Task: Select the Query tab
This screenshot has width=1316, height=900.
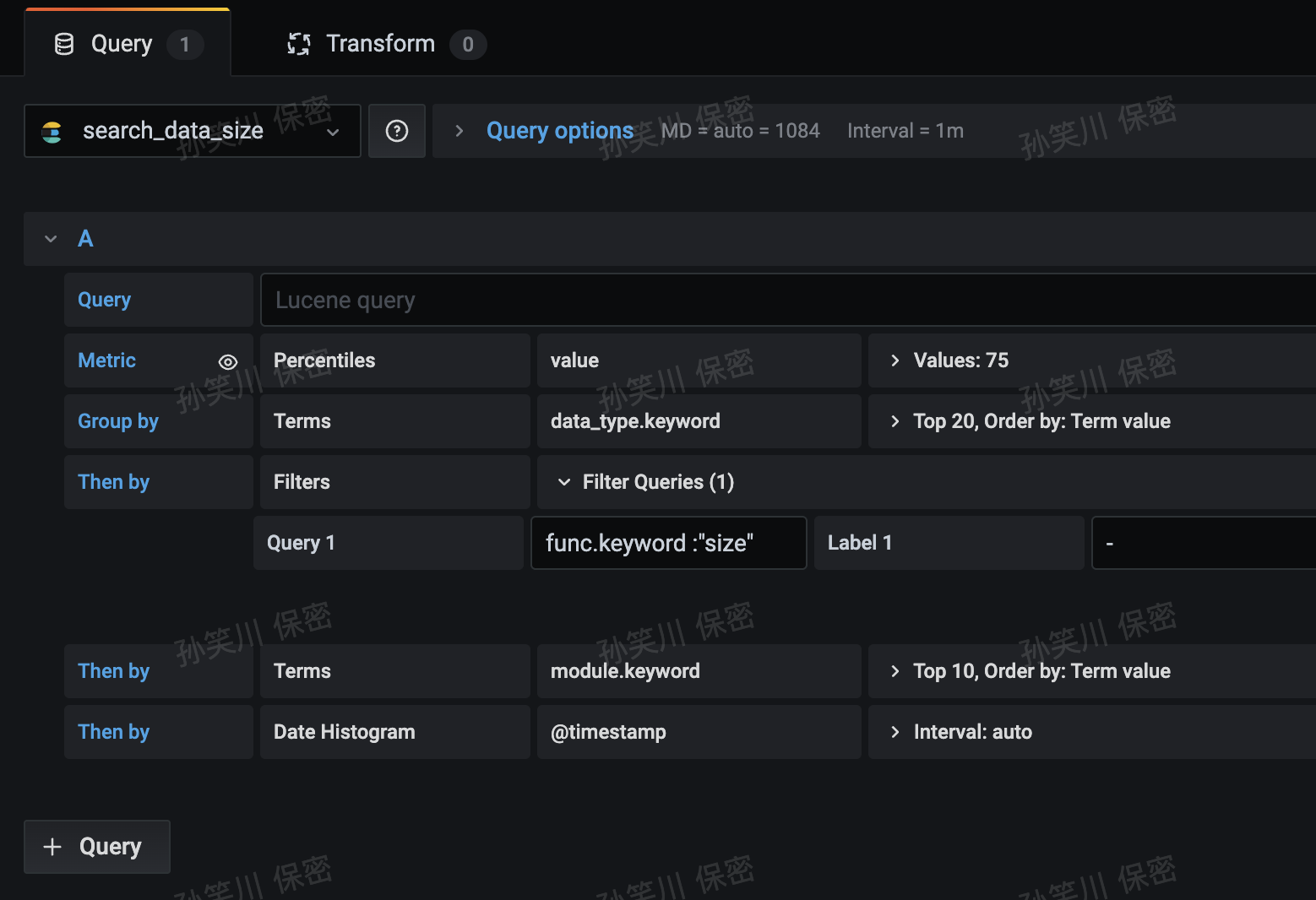Action: (128, 43)
